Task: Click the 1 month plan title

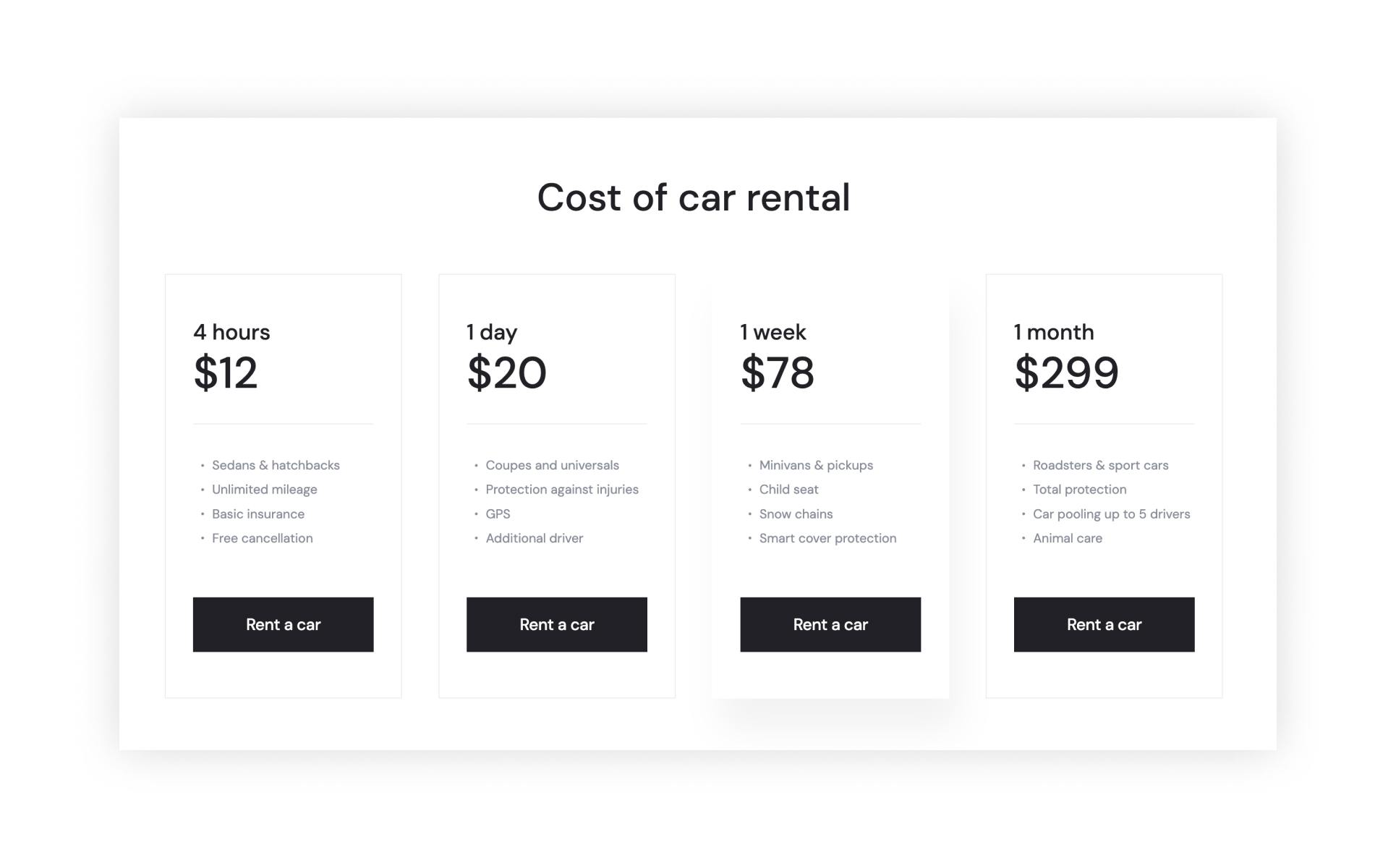Action: 1053,332
